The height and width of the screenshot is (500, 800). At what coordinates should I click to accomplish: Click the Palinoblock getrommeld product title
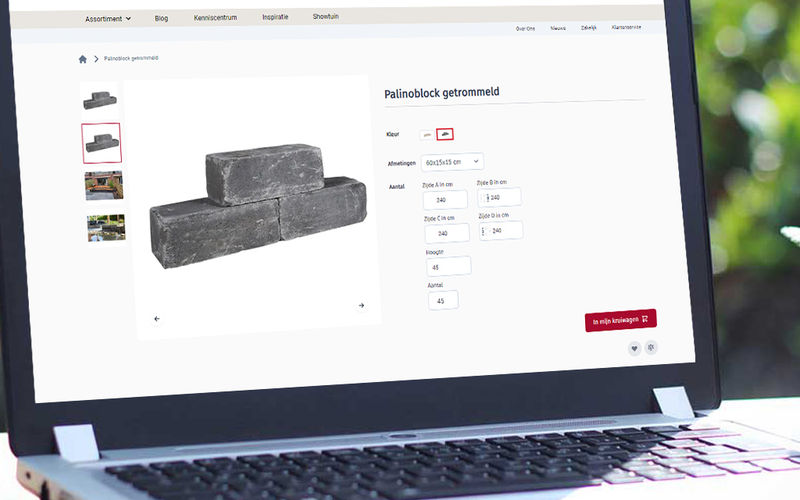tap(441, 93)
